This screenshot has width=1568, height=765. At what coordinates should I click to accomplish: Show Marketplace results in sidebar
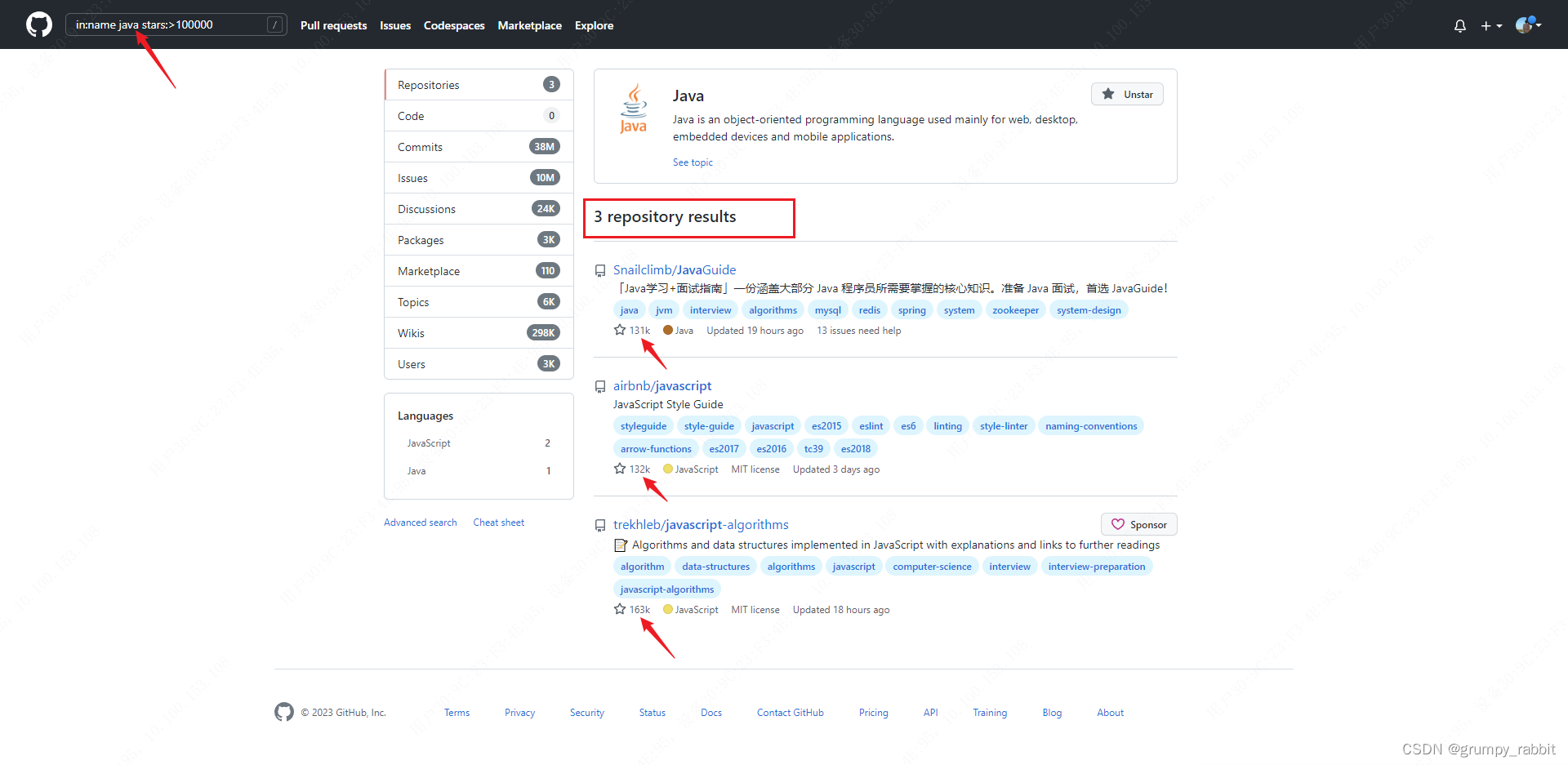479,271
